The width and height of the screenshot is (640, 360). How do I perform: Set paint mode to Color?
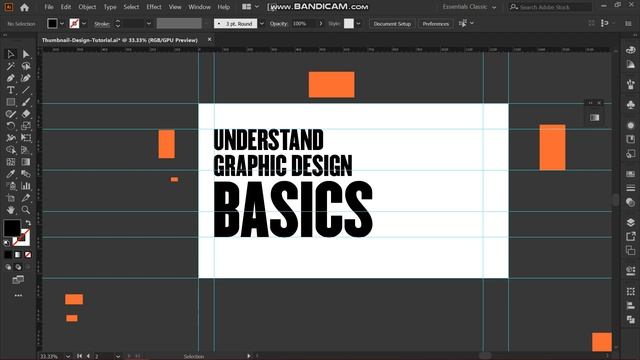[x=8, y=255]
